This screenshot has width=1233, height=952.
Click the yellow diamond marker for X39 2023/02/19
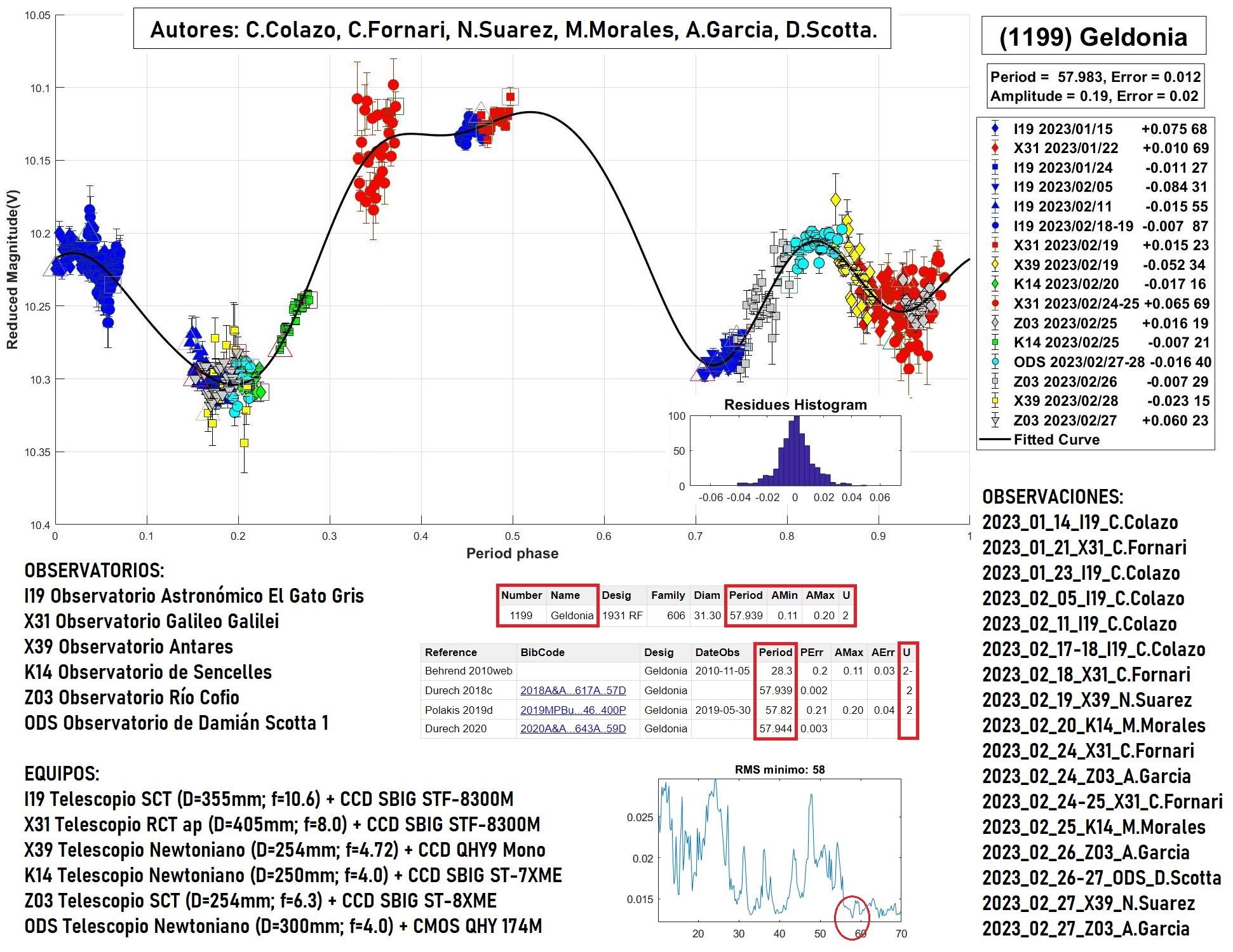995,264
